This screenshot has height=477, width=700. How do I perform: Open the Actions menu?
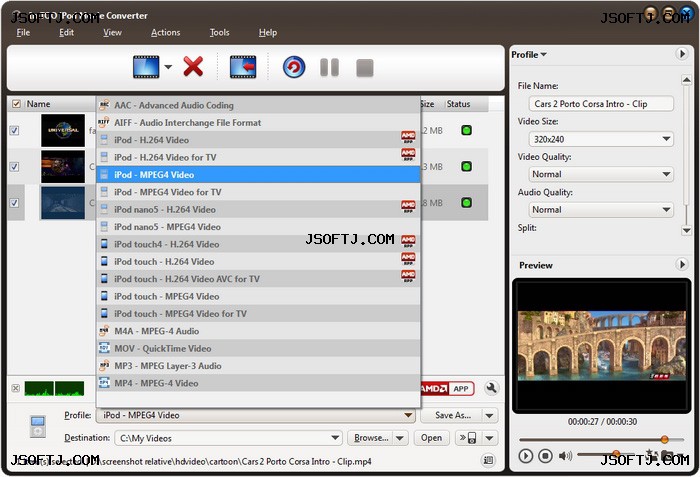tap(166, 32)
